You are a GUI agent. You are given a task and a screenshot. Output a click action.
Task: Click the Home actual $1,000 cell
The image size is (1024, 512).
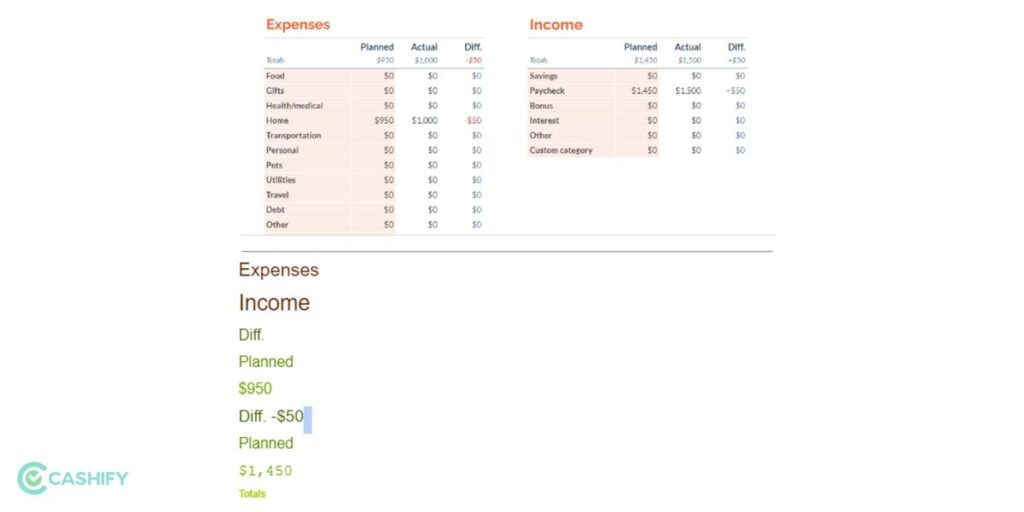(x=424, y=121)
